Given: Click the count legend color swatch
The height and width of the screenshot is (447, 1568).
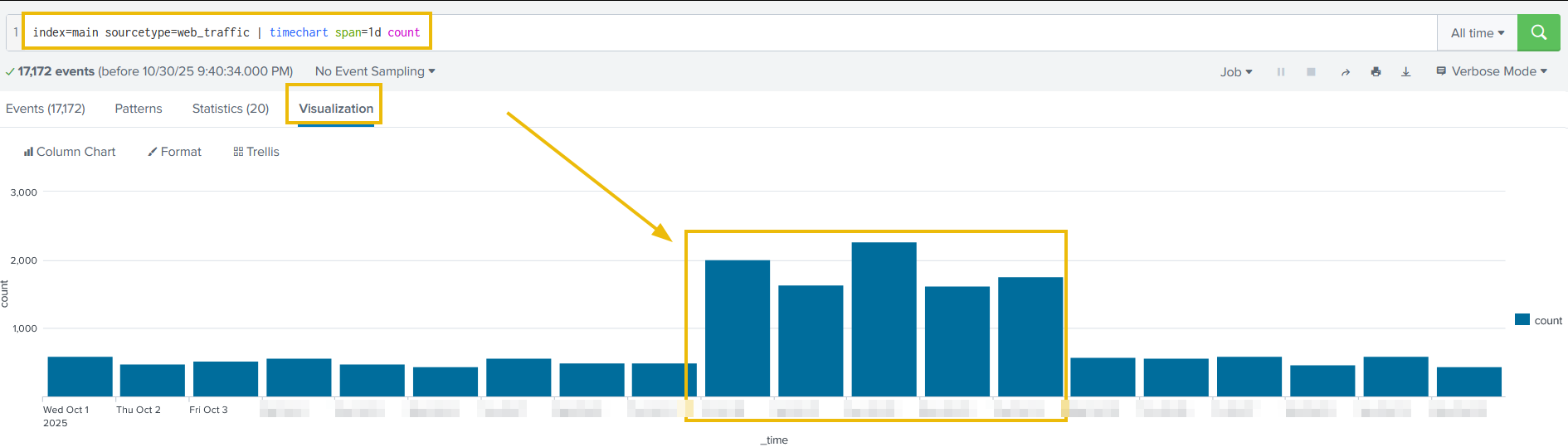Looking at the screenshot, I should [1522, 320].
